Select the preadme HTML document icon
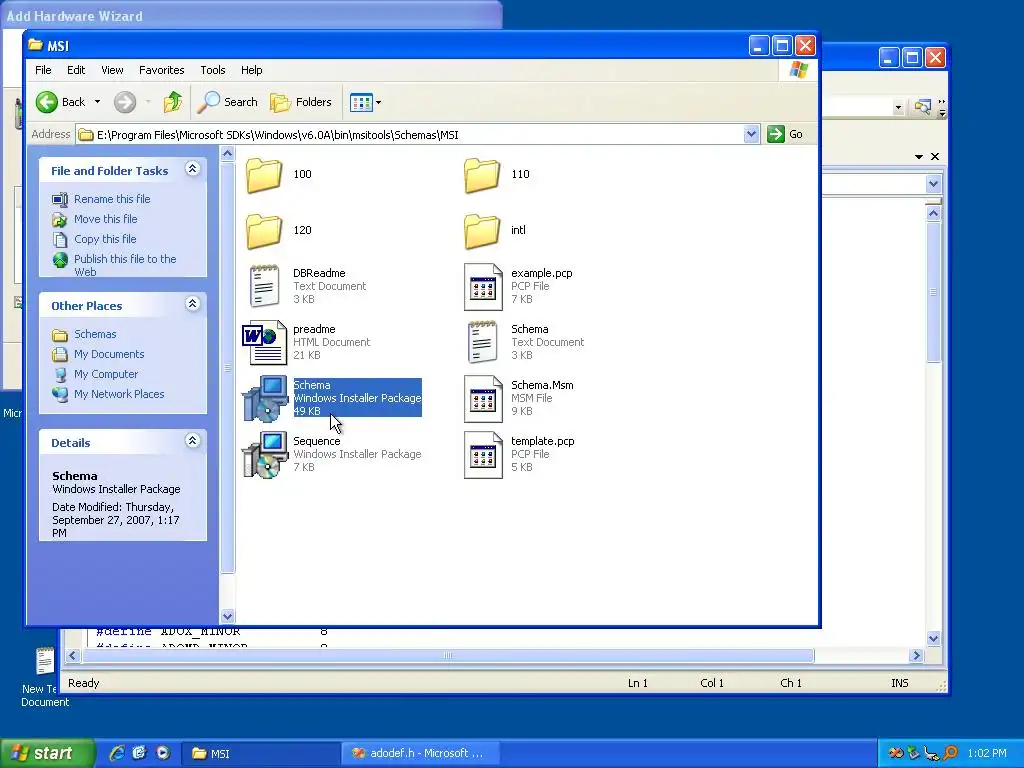Viewport: 1024px width, 768px height. (x=264, y=343)
